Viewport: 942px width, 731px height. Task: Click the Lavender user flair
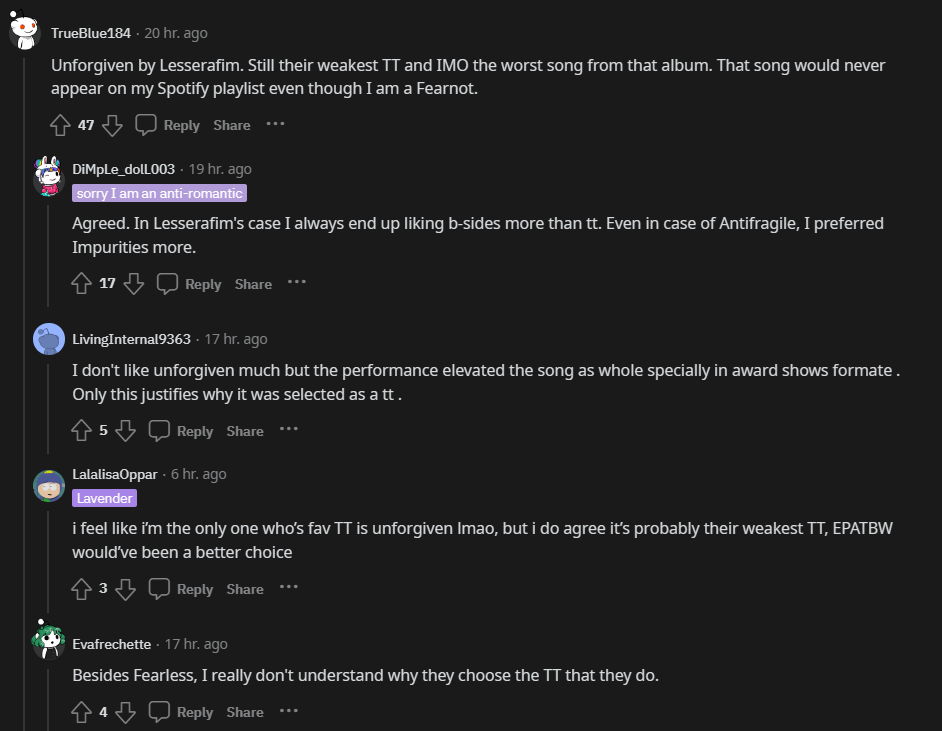[x=104, y=497]
